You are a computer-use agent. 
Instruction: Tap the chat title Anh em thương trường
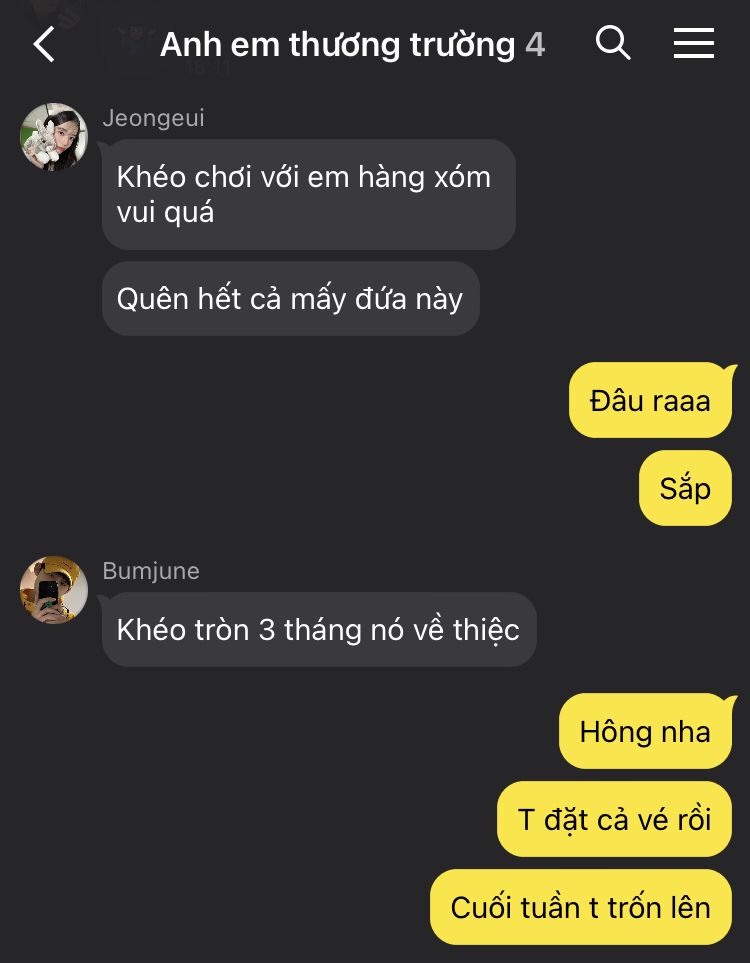(337, 45)
